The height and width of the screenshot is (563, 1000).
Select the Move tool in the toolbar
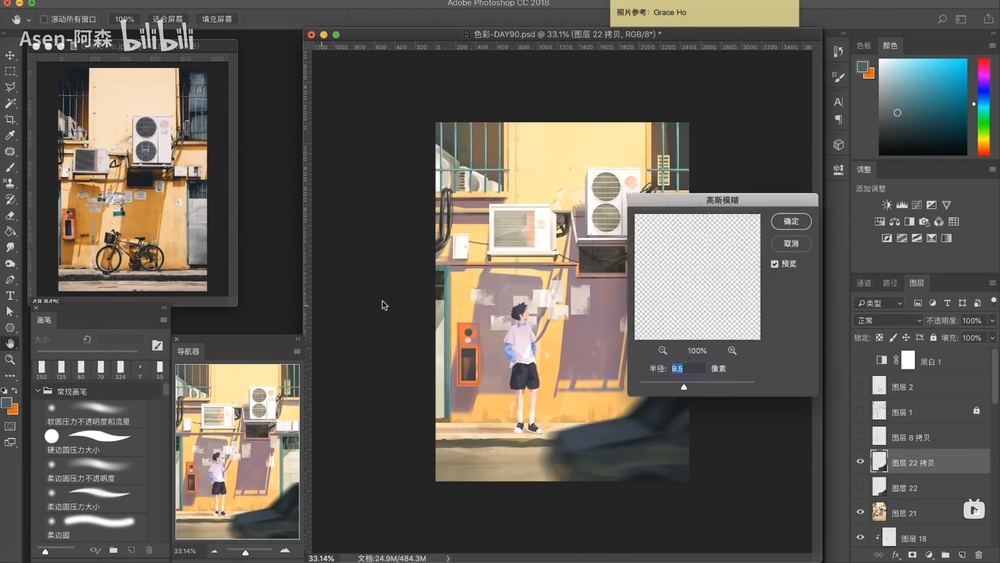11,55
